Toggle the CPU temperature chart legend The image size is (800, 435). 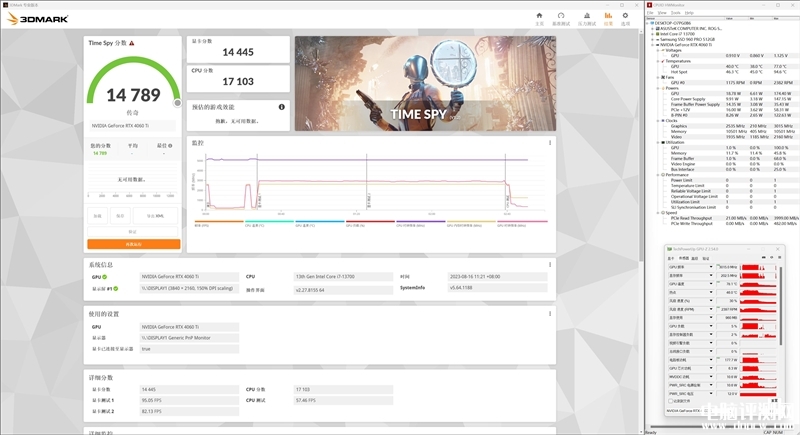(269, 223)
